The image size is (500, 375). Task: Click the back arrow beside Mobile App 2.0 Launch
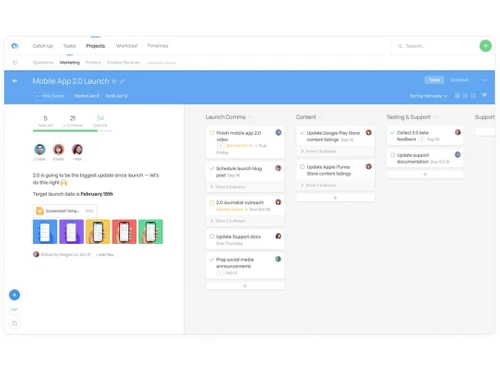(x=15, y=81)
